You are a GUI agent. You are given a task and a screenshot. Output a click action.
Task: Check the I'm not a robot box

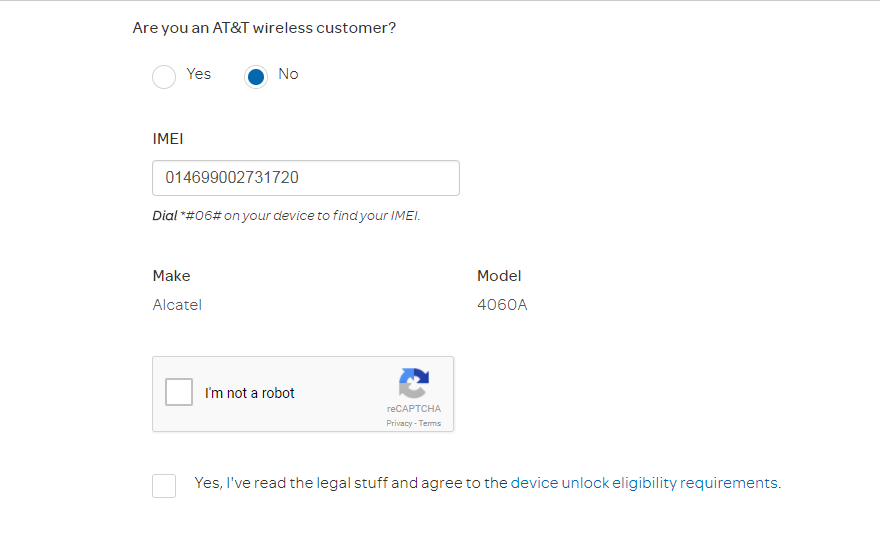(x=179, y=392)
